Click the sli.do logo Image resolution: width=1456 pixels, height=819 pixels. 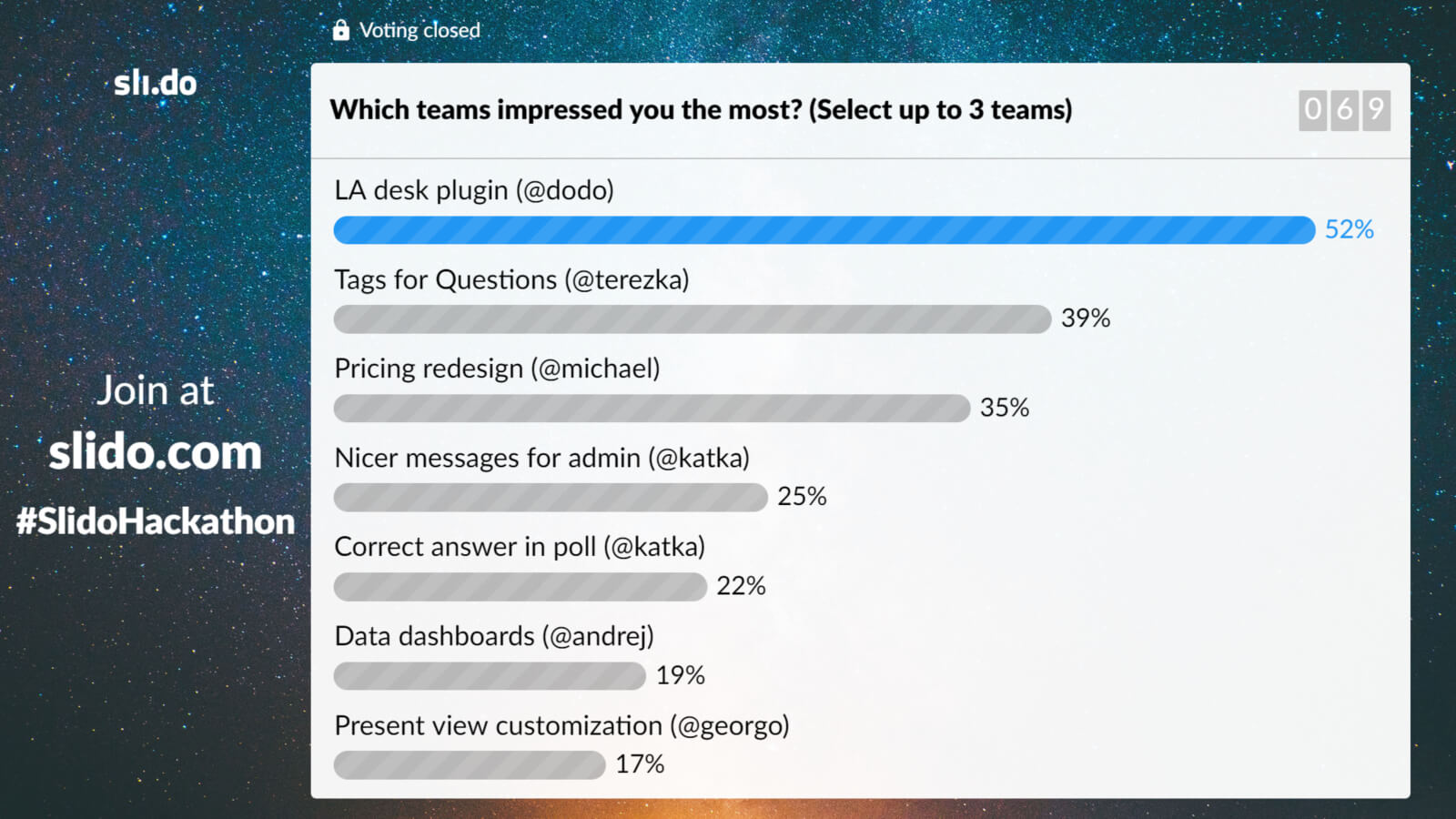155,84
